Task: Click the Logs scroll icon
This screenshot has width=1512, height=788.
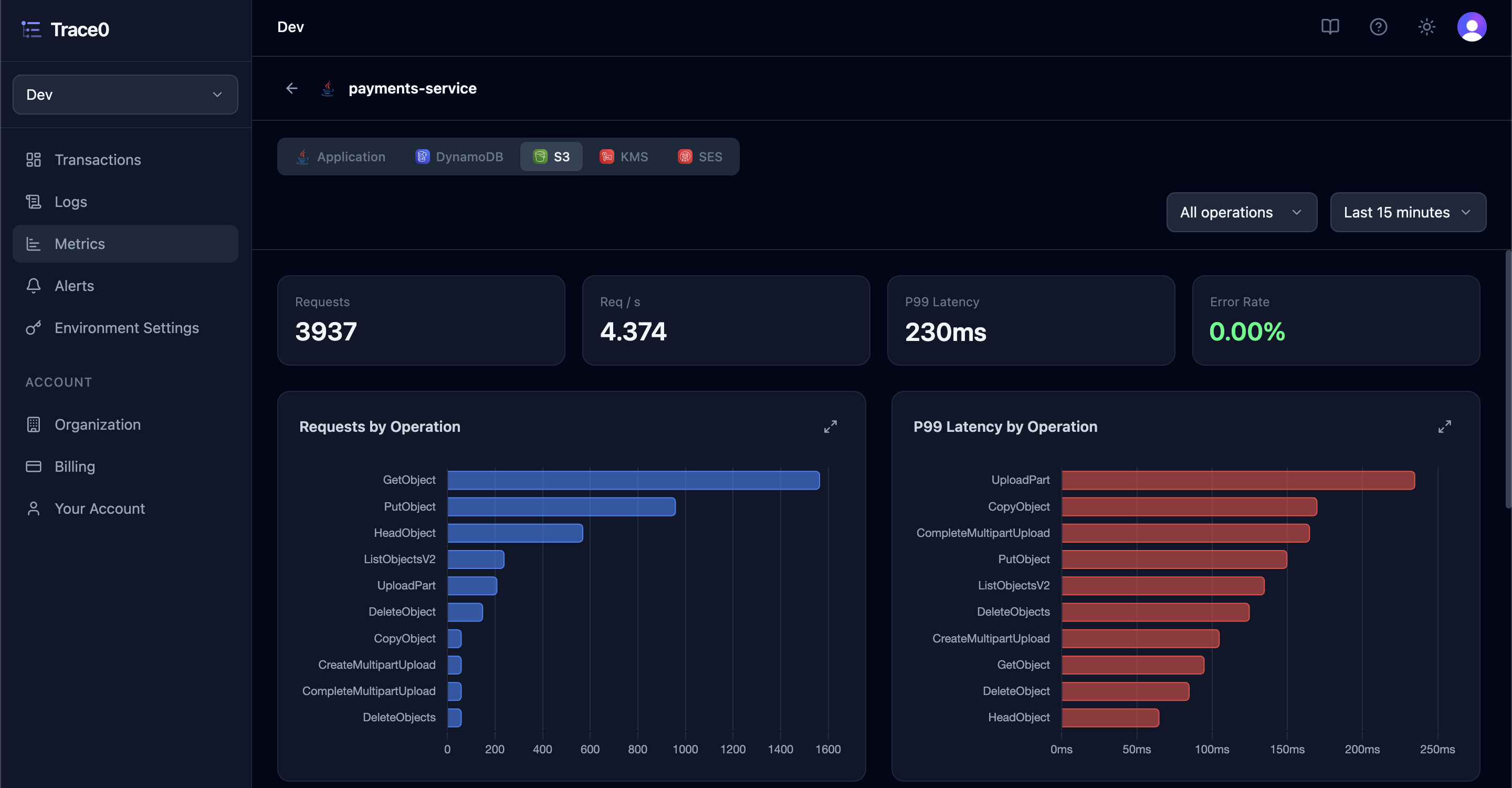Action: coord(34,202)
